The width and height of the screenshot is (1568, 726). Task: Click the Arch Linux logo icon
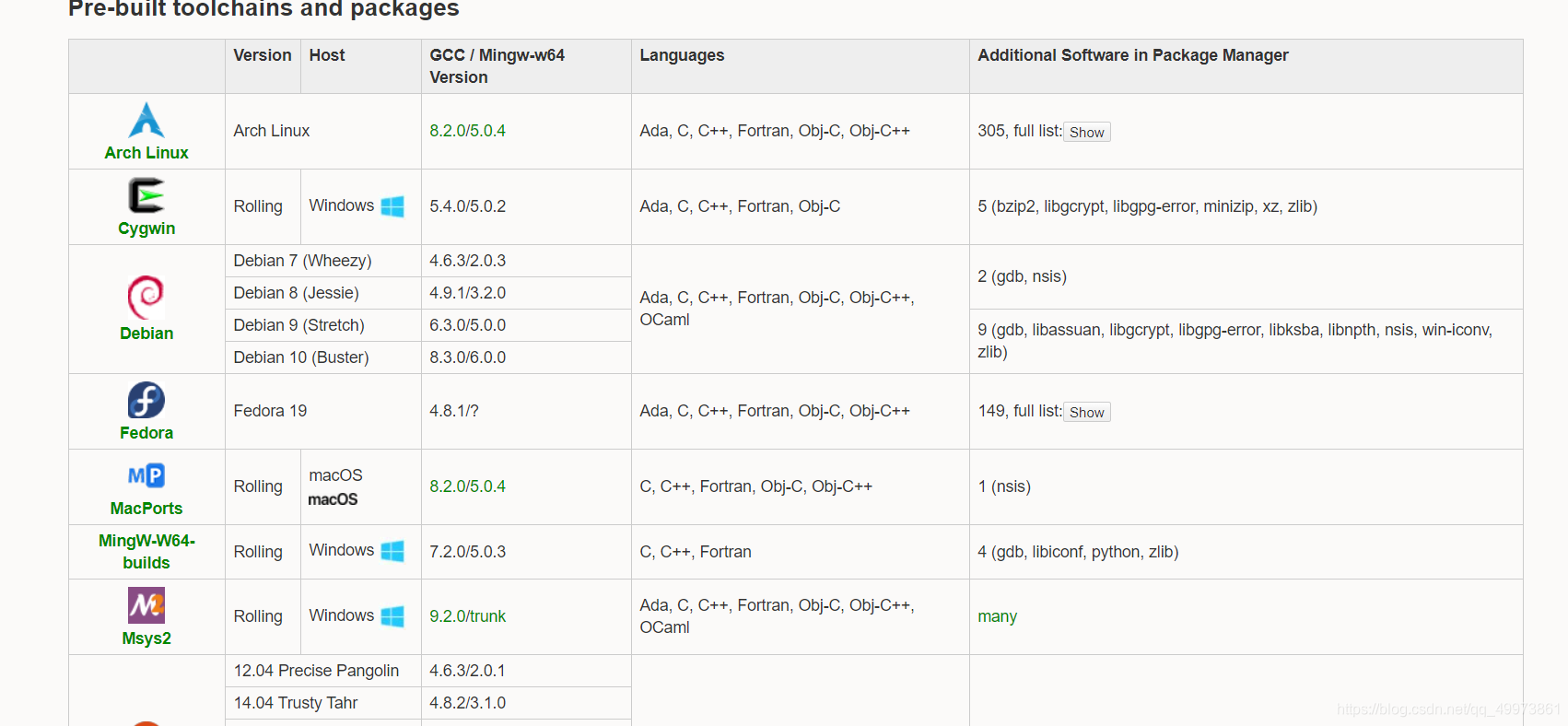[146, 120]
